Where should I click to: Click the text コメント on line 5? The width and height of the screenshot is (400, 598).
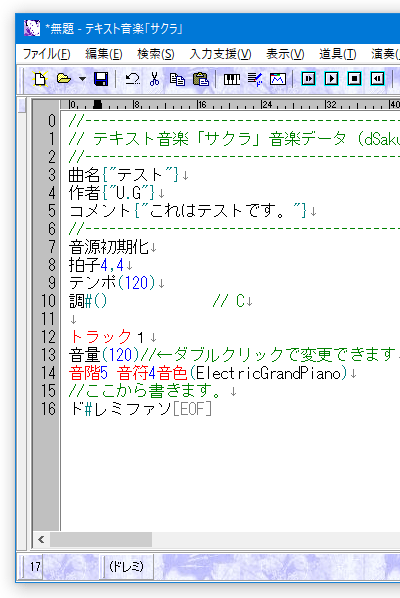coord(100,211)
